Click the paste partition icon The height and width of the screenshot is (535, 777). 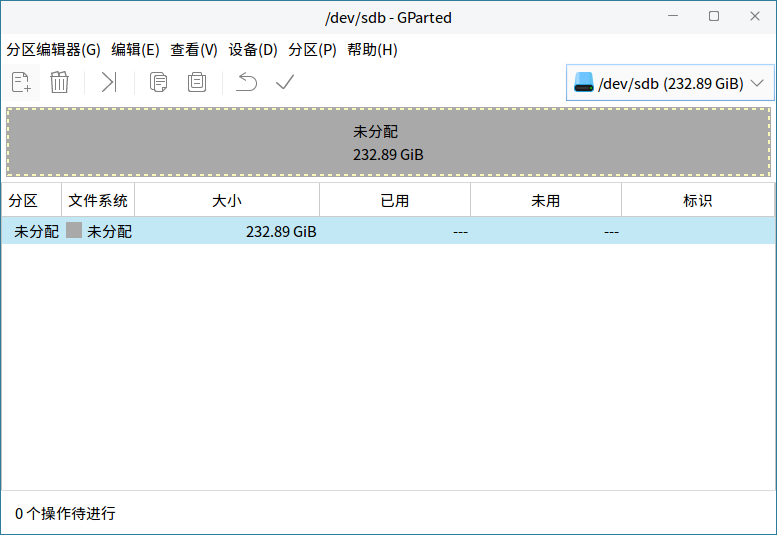coord(197,83)
